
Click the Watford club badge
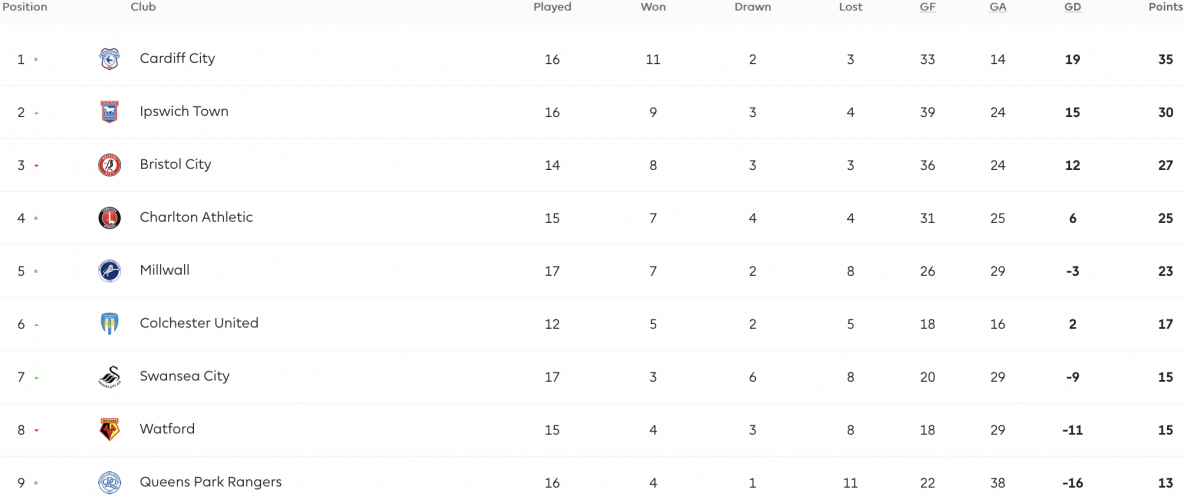pyautogui.click(x=109, y=429)
